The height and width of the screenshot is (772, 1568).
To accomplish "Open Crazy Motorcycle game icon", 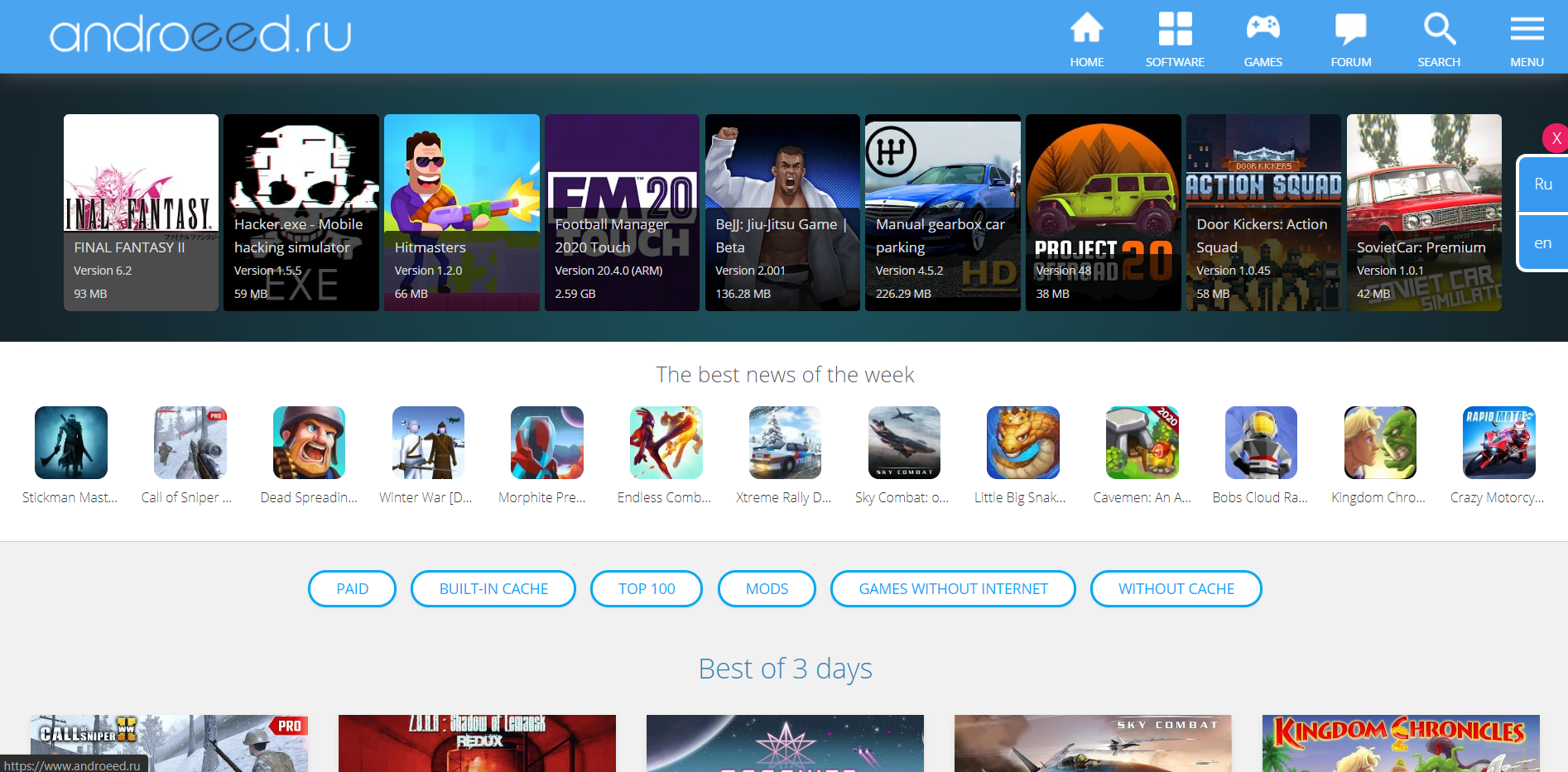I will (x=1499, y=443).
